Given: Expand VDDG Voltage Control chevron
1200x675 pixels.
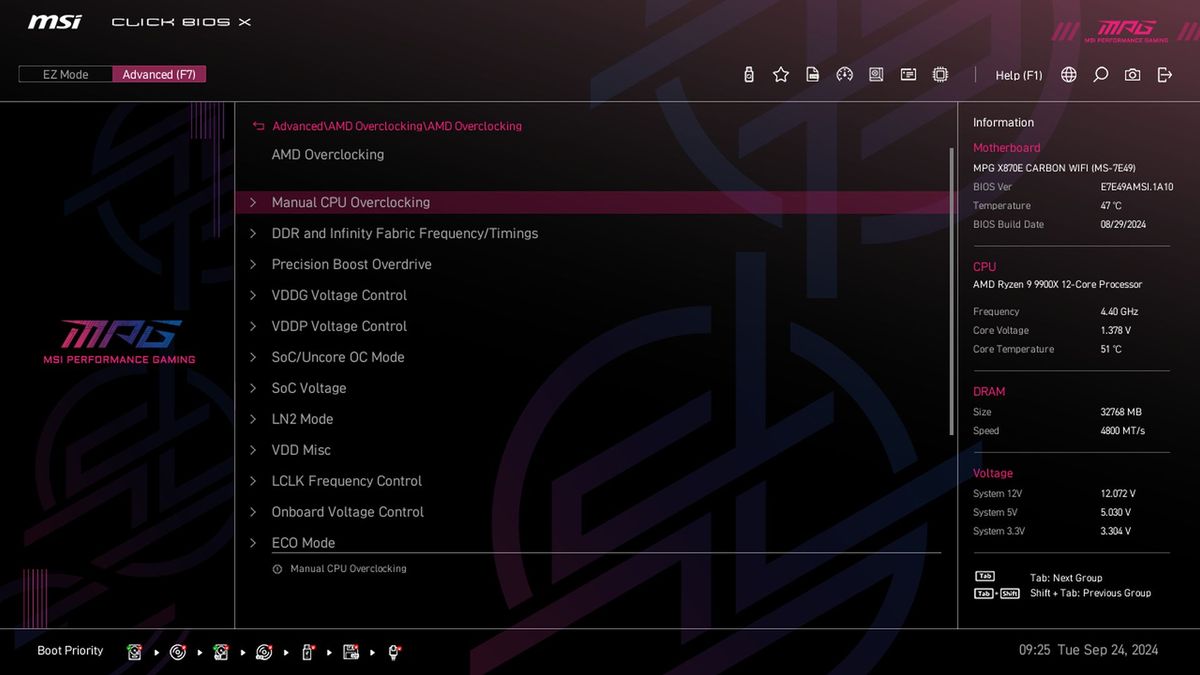Looking at the screenshot, I should click(x=253, y=295).
